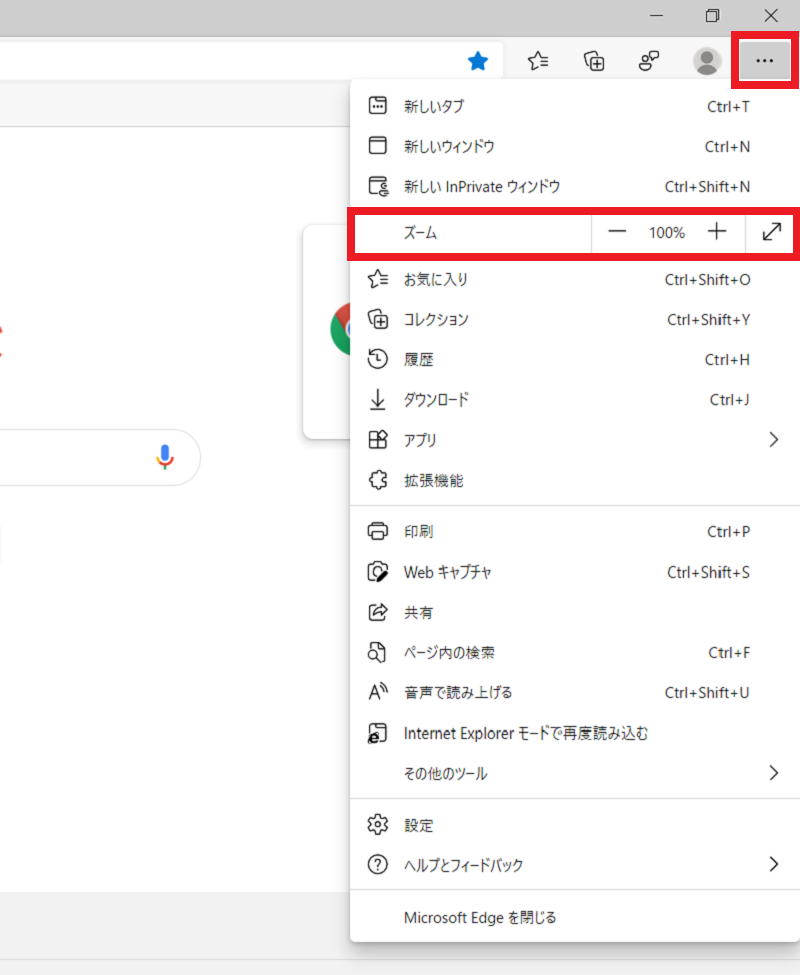The height and width of the screenshot is (975, 800).
Task: Select 新しいタブ menu item
Action: pyautogui.click(x=575, y=106)
